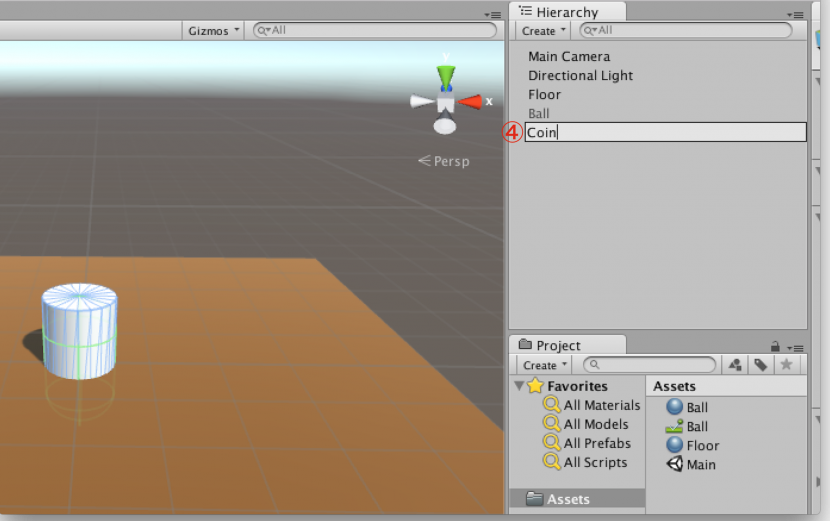Click the red X axis cone on gizmo
830x521 pixels.
pos(469,101)
